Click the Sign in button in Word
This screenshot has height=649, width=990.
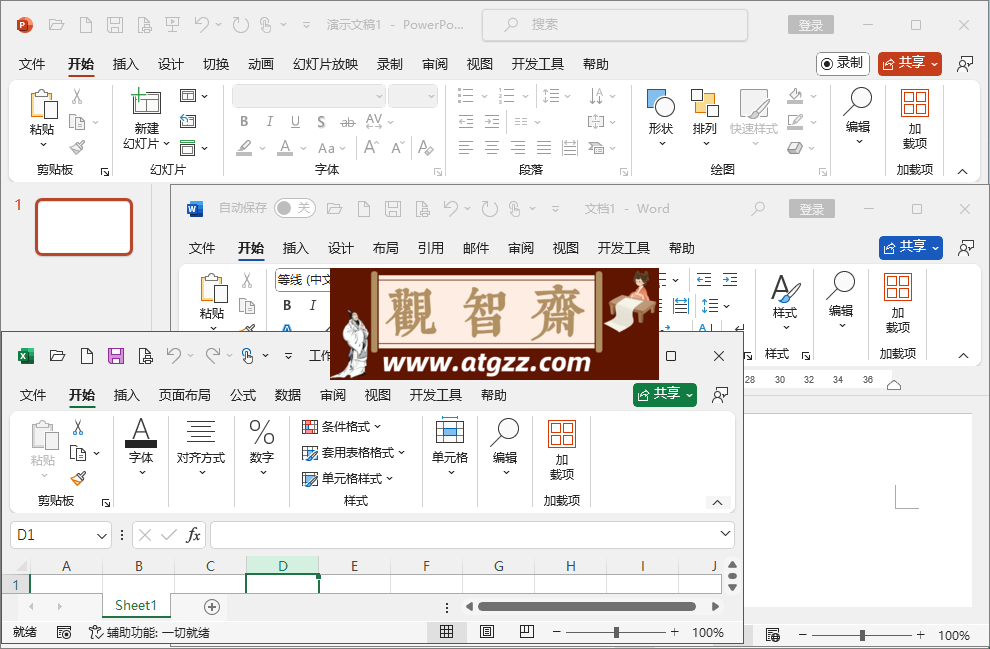811,209
